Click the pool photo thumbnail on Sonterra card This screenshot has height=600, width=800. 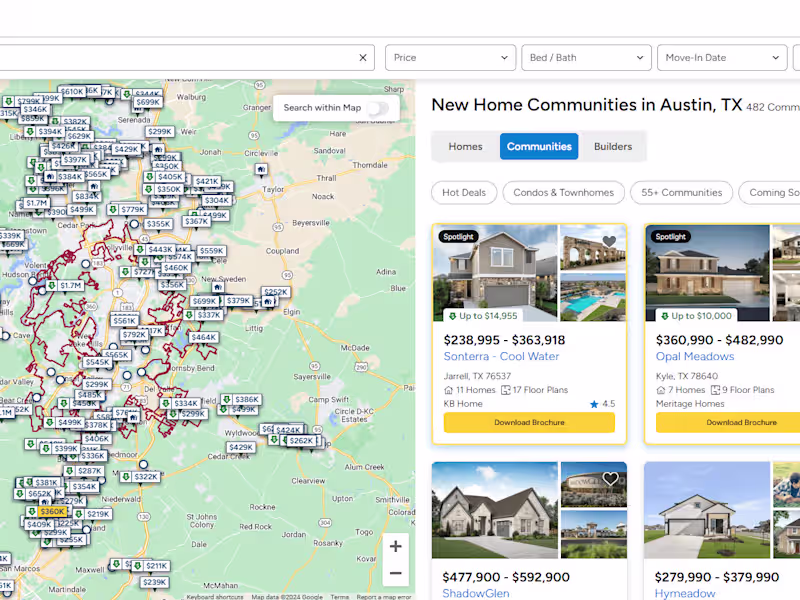(593, 295)
